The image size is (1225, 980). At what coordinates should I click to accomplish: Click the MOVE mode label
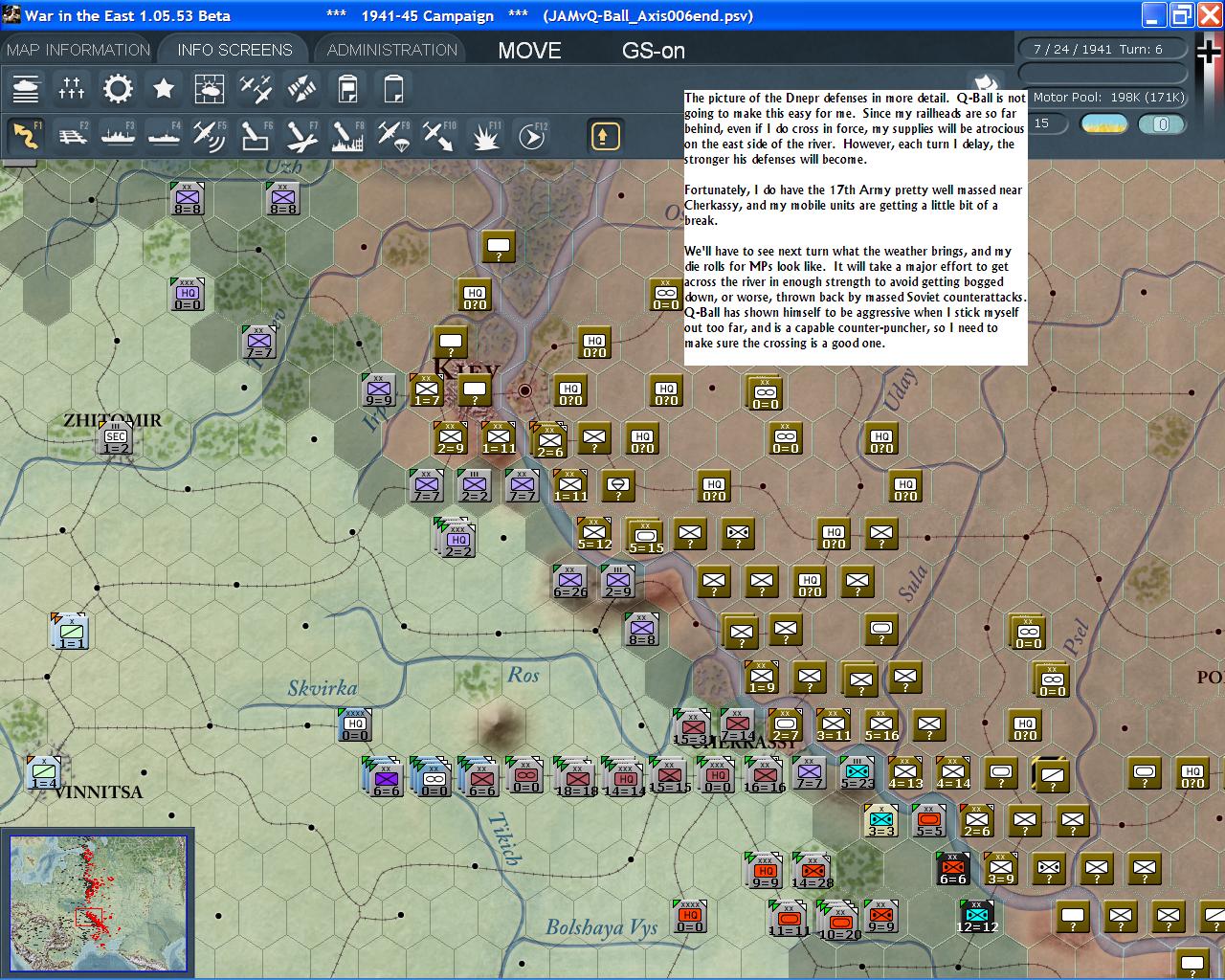pos(529,51)
